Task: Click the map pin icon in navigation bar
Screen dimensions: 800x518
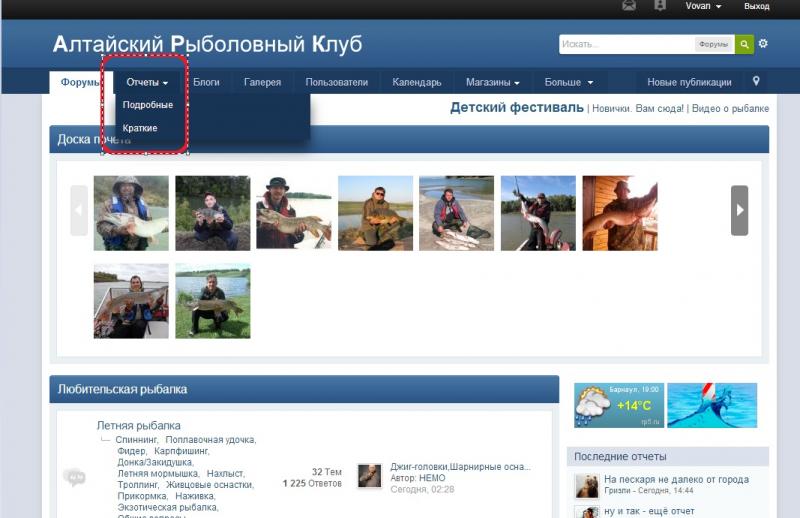Action: (x=756, y=82)
